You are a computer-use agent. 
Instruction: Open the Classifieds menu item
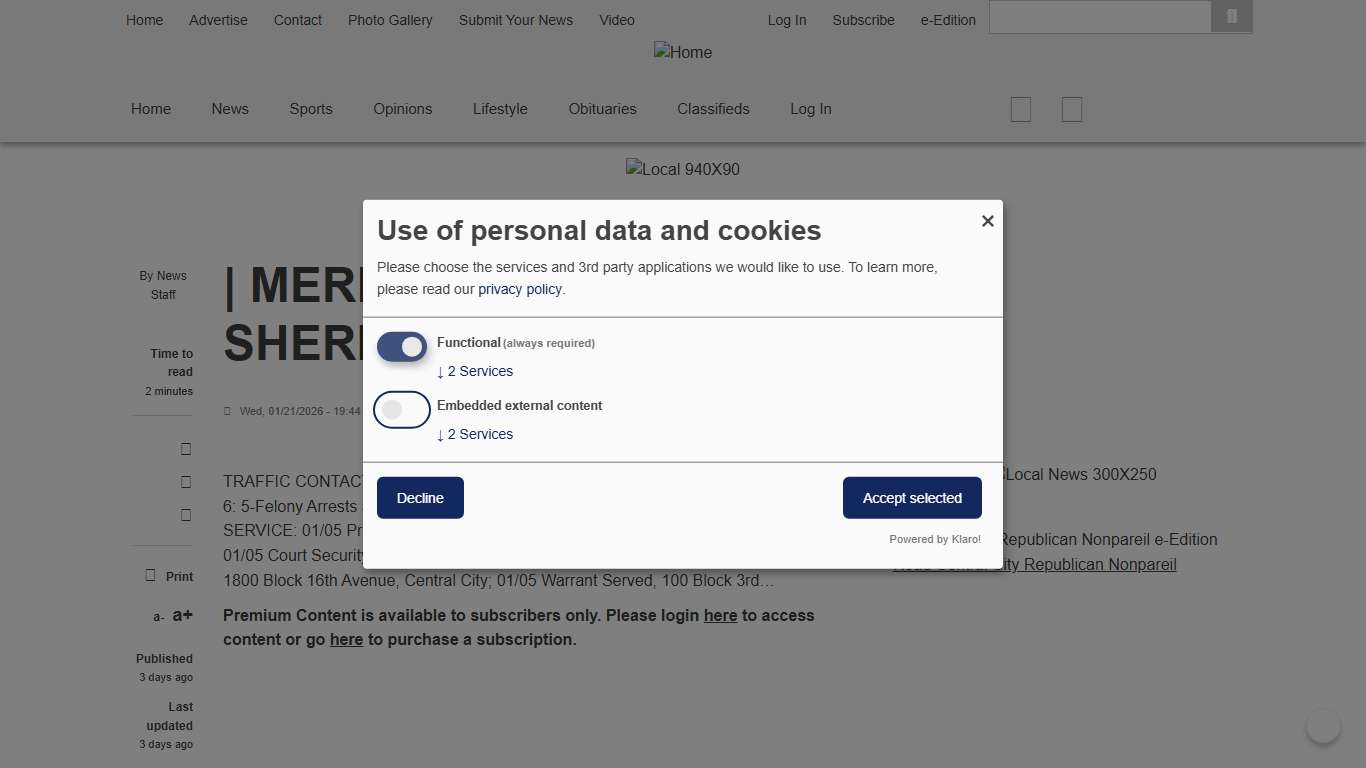coord(713,109)
